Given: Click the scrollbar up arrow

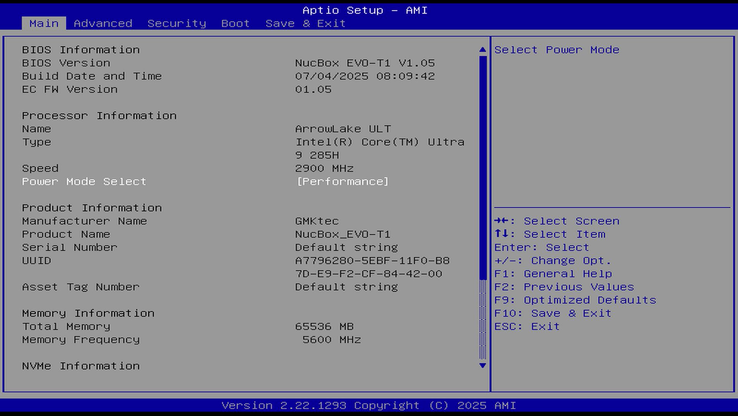Looking at the screenshot, I should click(x=482, y=49).
